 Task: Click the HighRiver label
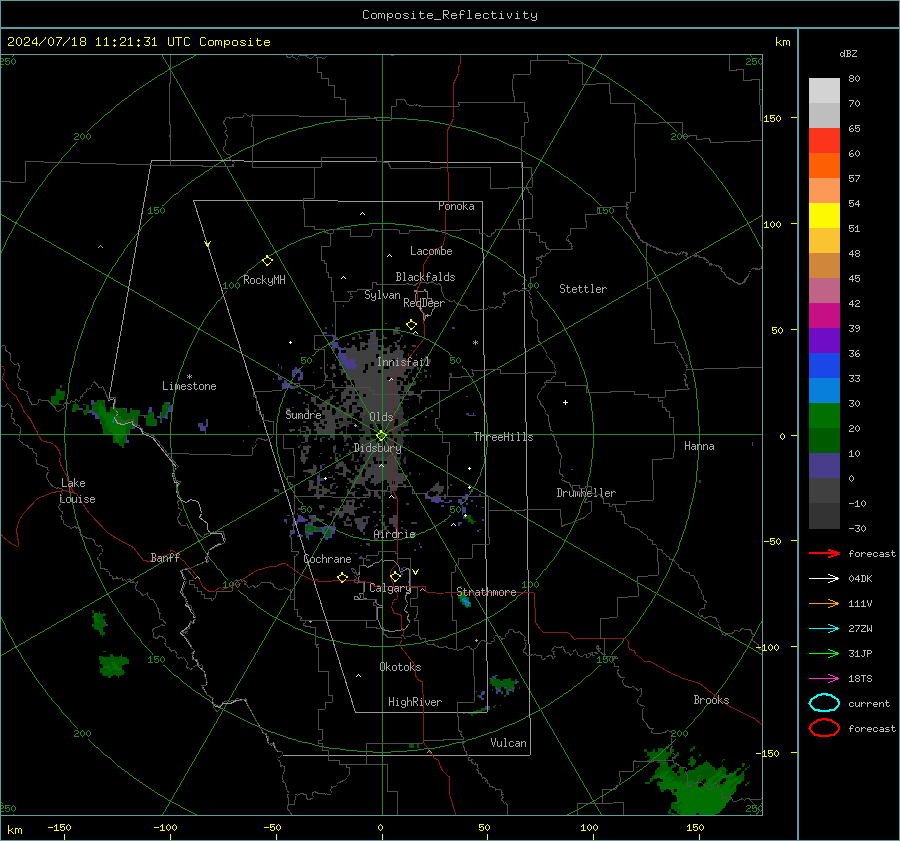point(415,702)
